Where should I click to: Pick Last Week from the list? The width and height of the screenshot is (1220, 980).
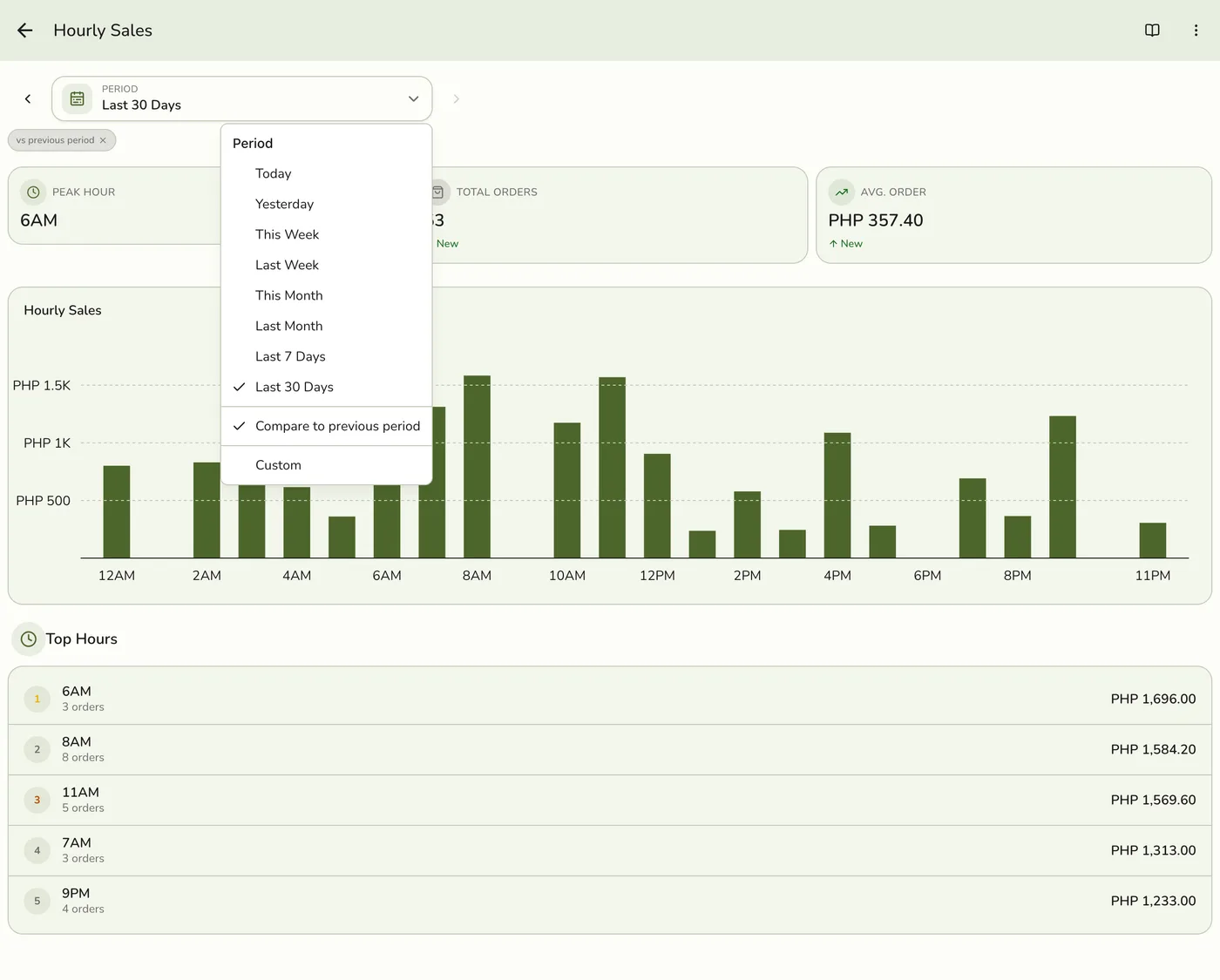327,265
